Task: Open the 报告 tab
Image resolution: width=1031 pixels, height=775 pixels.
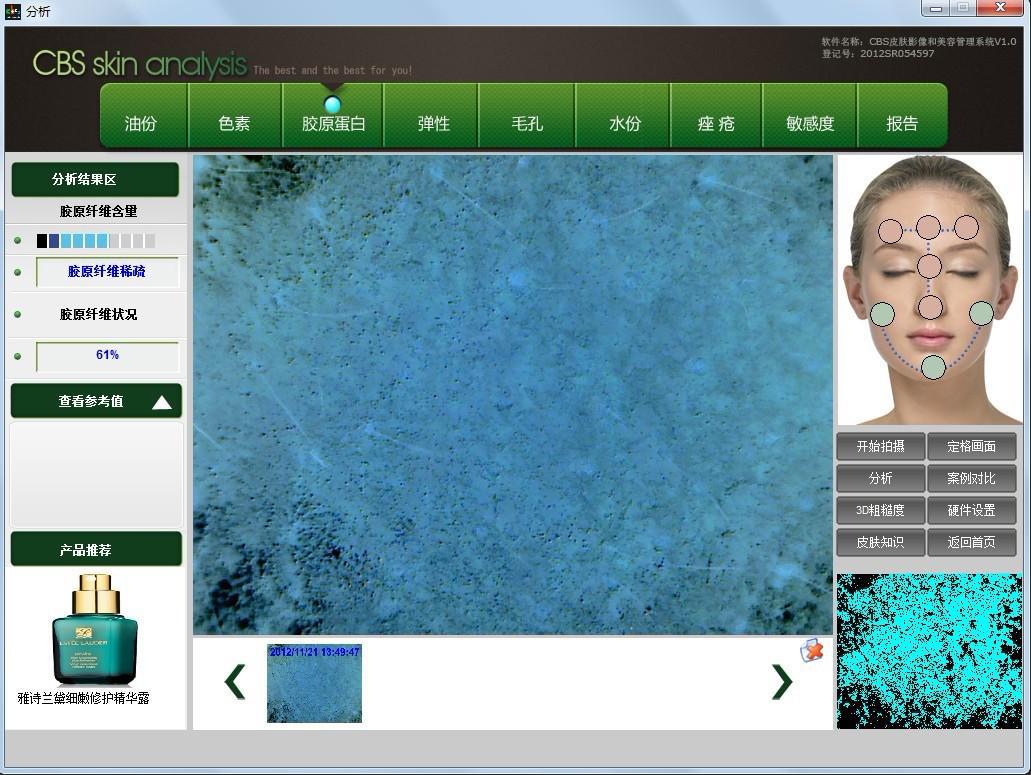Action: (902, 123)
